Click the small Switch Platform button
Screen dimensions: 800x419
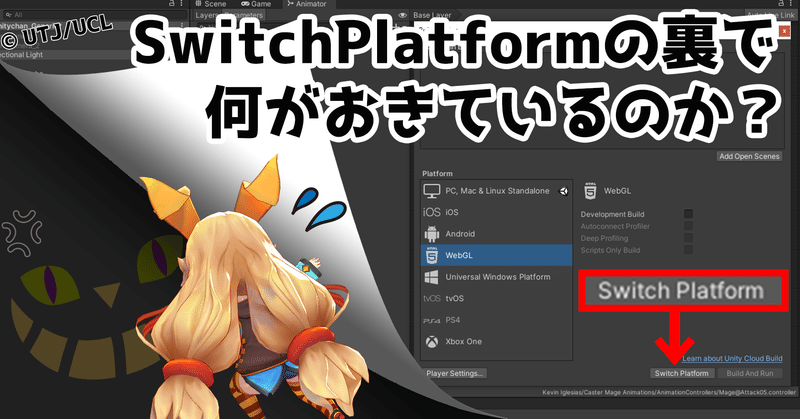(x=682, y=373)
